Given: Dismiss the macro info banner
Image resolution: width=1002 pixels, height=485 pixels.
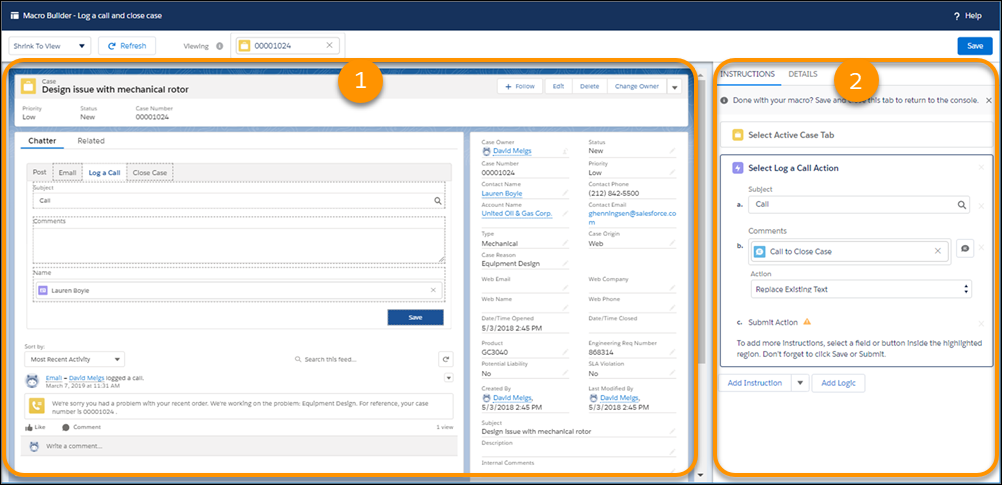Looking at the screenshot, I should coord(989,101).
